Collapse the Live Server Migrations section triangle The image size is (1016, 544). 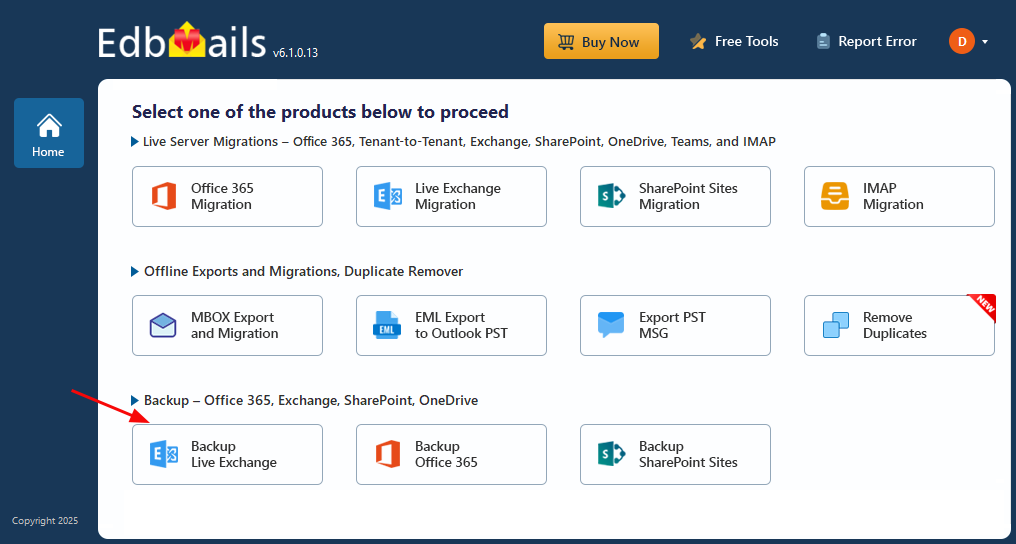point(135,141)
